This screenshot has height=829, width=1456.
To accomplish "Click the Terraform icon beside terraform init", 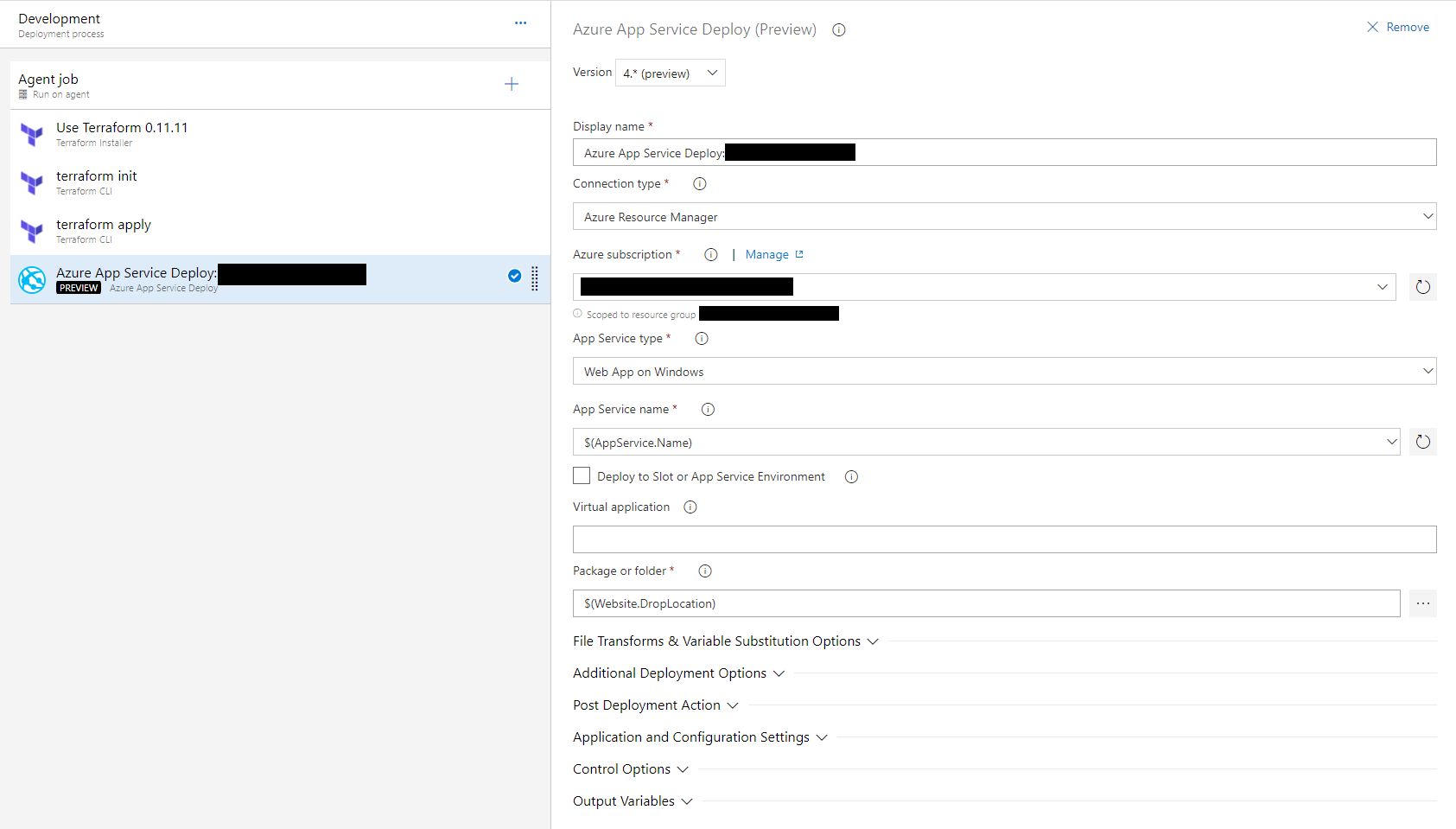I will pos(32,182).
